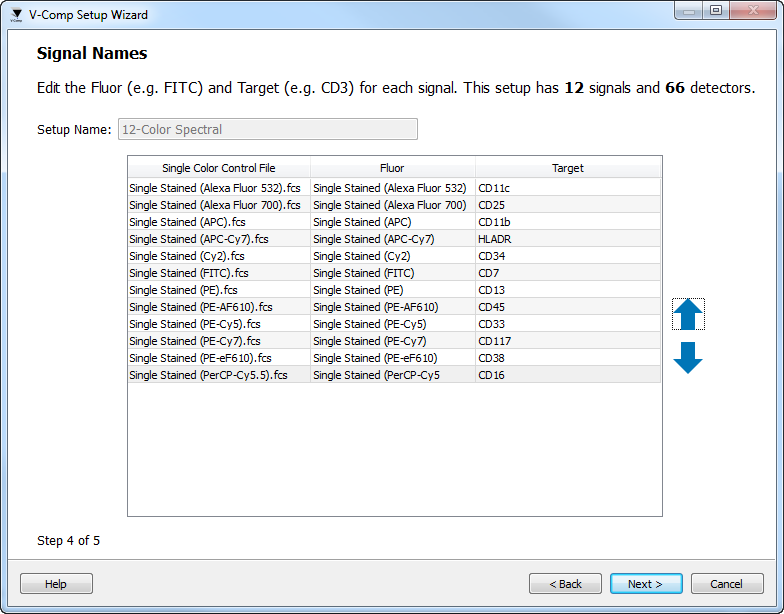Select row Single Stained (PE-Cy7).fcs
The image size is (784, 614).
[218, 341]
